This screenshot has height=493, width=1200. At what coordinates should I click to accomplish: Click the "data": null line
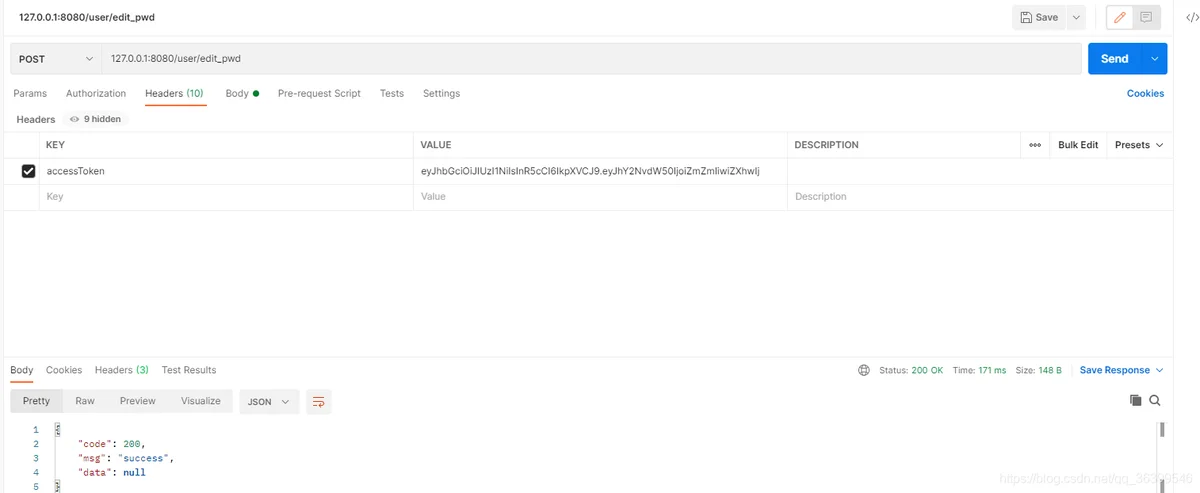tap(112, 471)
